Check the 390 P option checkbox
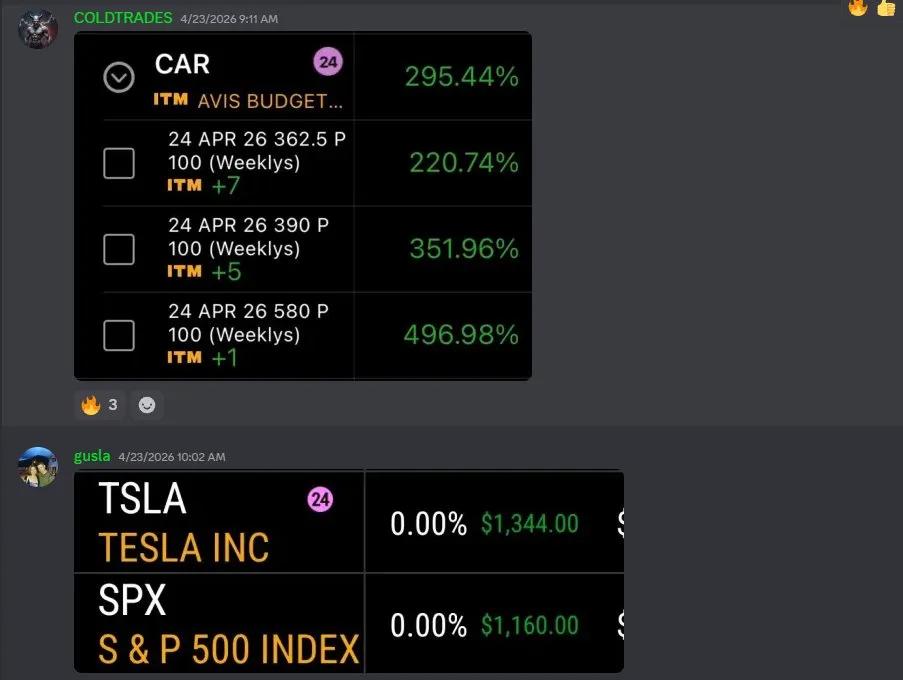 119,249
